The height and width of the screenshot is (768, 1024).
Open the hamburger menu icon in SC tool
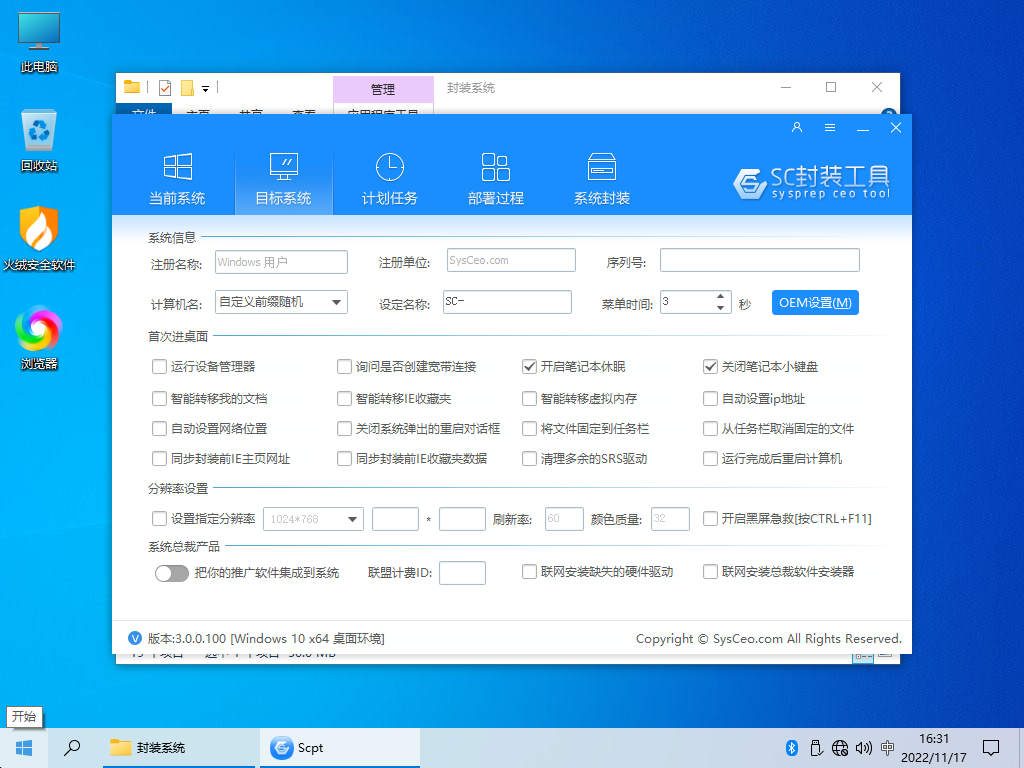point(830,127)
